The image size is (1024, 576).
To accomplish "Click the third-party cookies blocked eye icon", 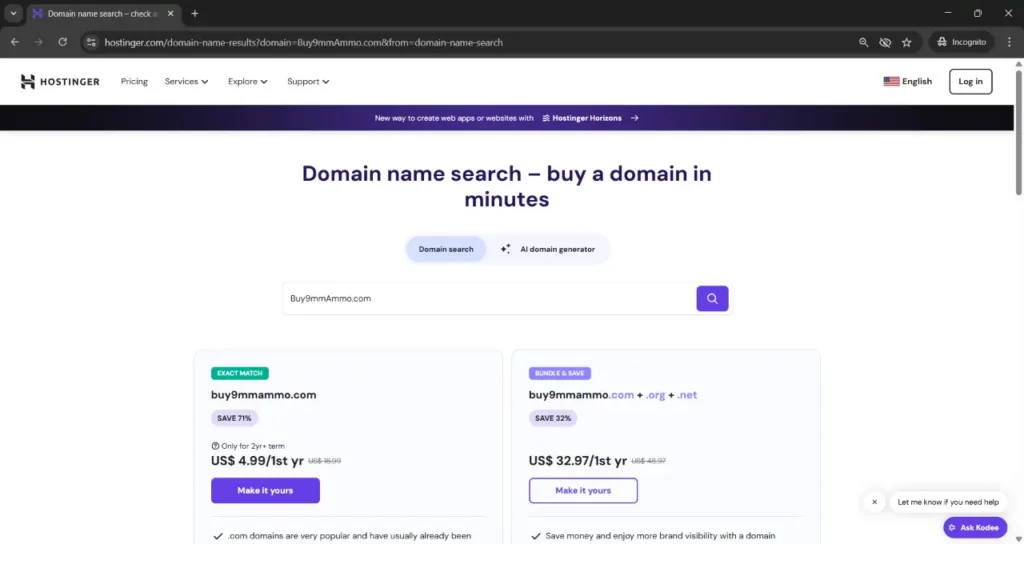I will coord(885,42).
